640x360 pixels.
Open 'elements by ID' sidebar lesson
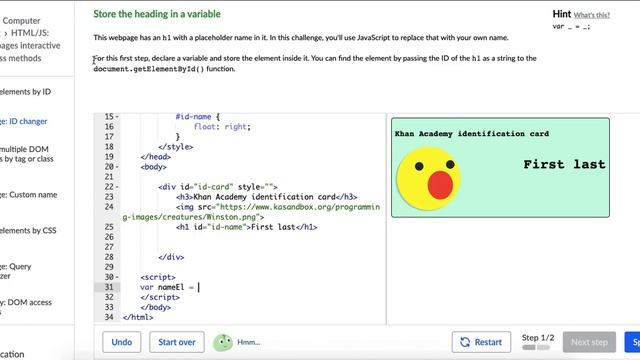tap(25, 92)
